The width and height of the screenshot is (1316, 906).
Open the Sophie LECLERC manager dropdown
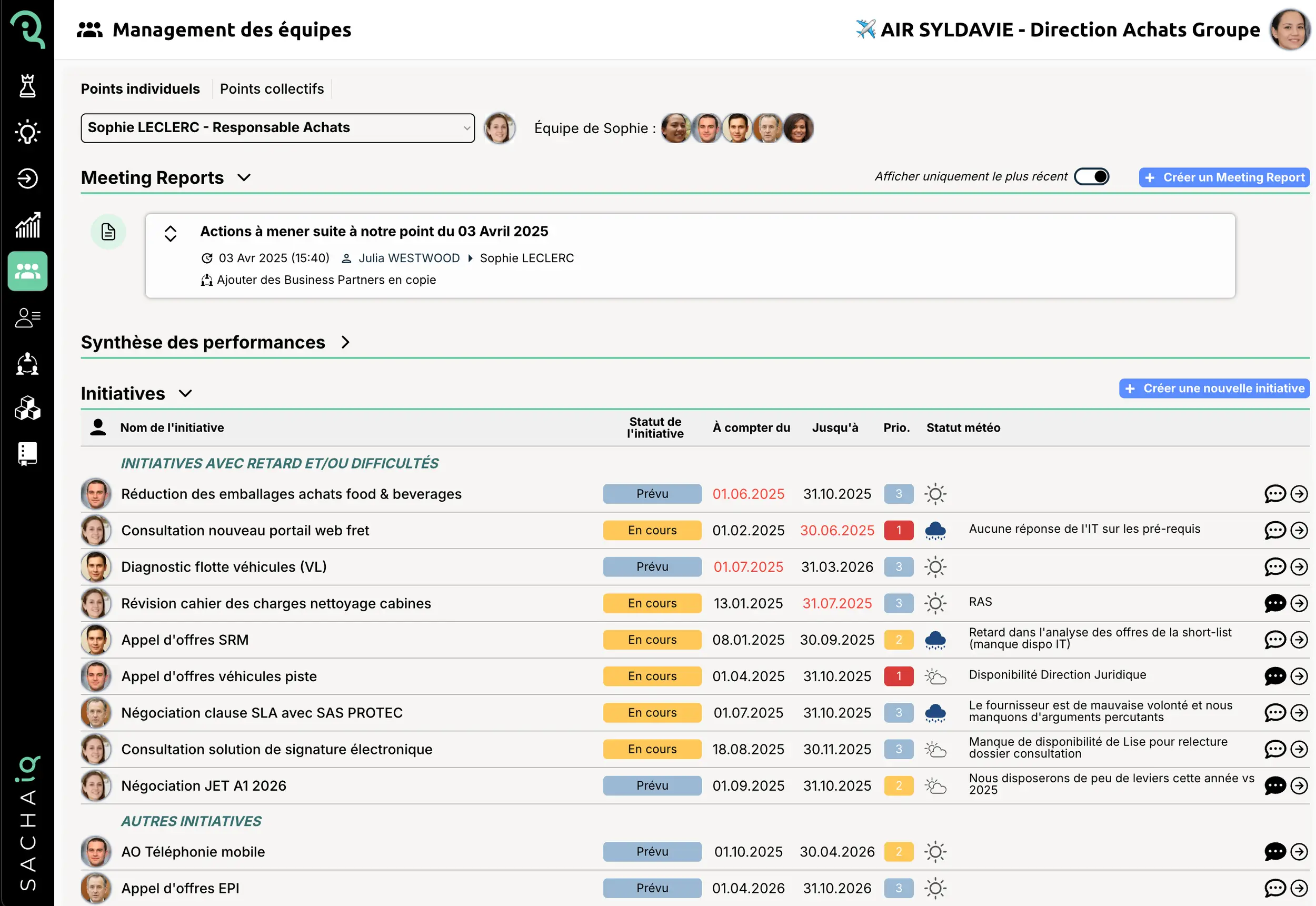point(277,128)
